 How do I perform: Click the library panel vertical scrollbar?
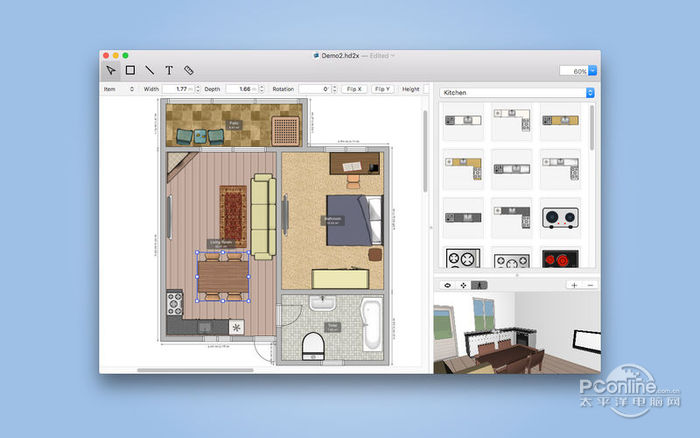click(592, 128)
